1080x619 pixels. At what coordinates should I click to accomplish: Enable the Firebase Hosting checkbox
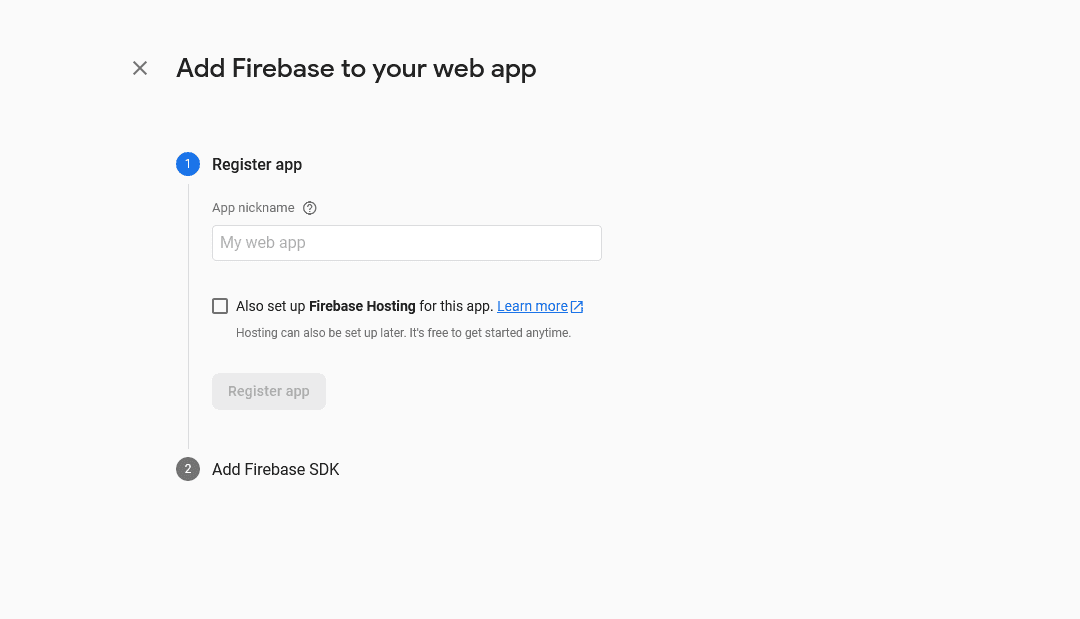click(x=220, y=306)
